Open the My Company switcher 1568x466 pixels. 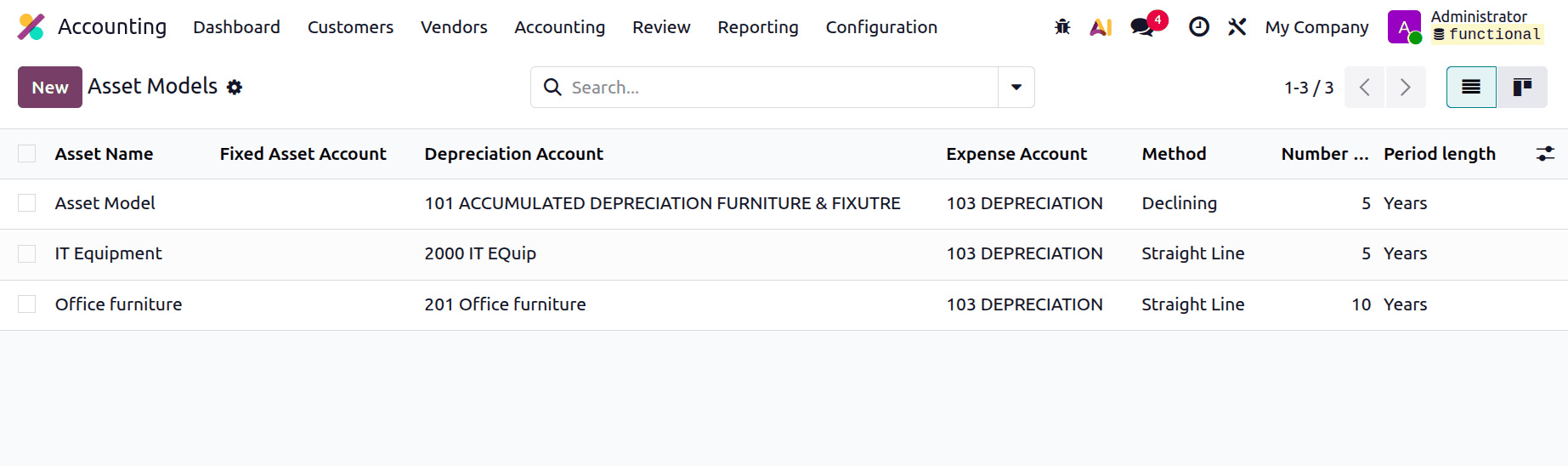pyautogui.click(x=1316, y=27)
